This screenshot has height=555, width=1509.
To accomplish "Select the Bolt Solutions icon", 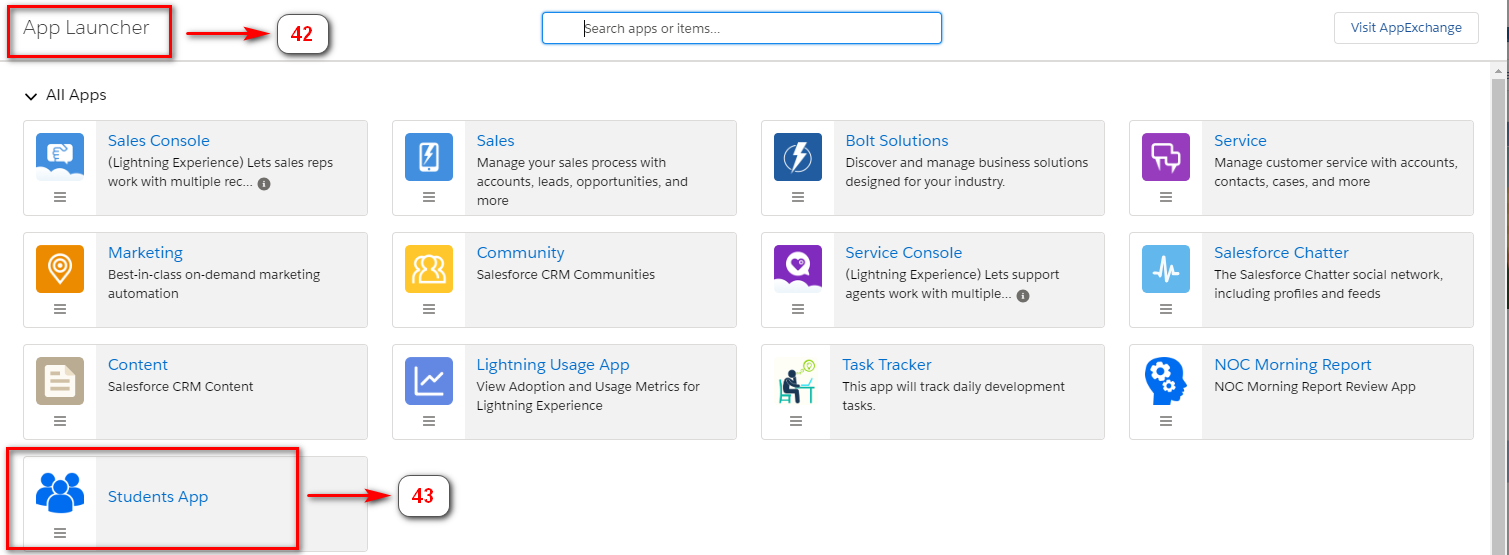I will coord(798,157).
